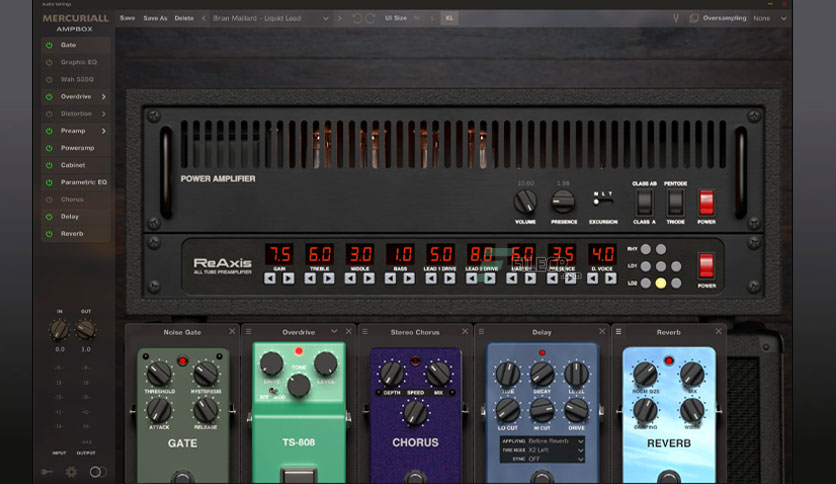Open the Oversampling dropdown set to None

769,18
